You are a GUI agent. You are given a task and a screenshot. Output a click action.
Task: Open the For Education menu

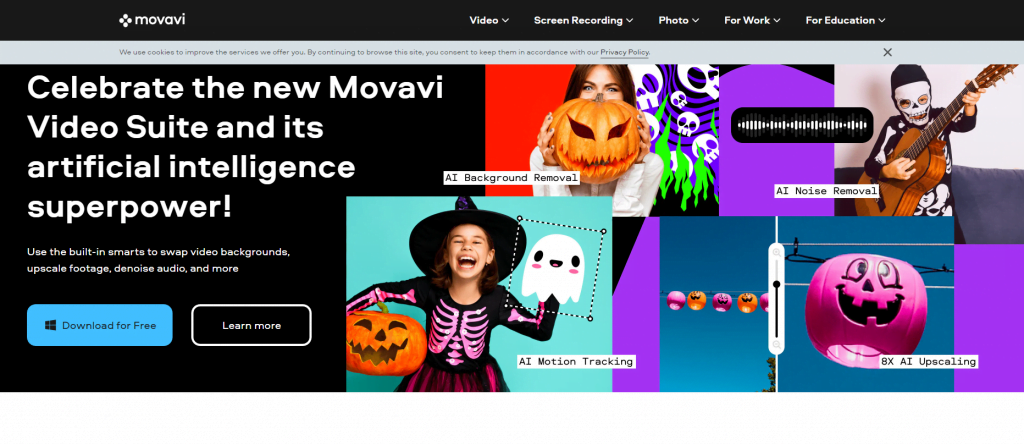click(x=845, y=20)
